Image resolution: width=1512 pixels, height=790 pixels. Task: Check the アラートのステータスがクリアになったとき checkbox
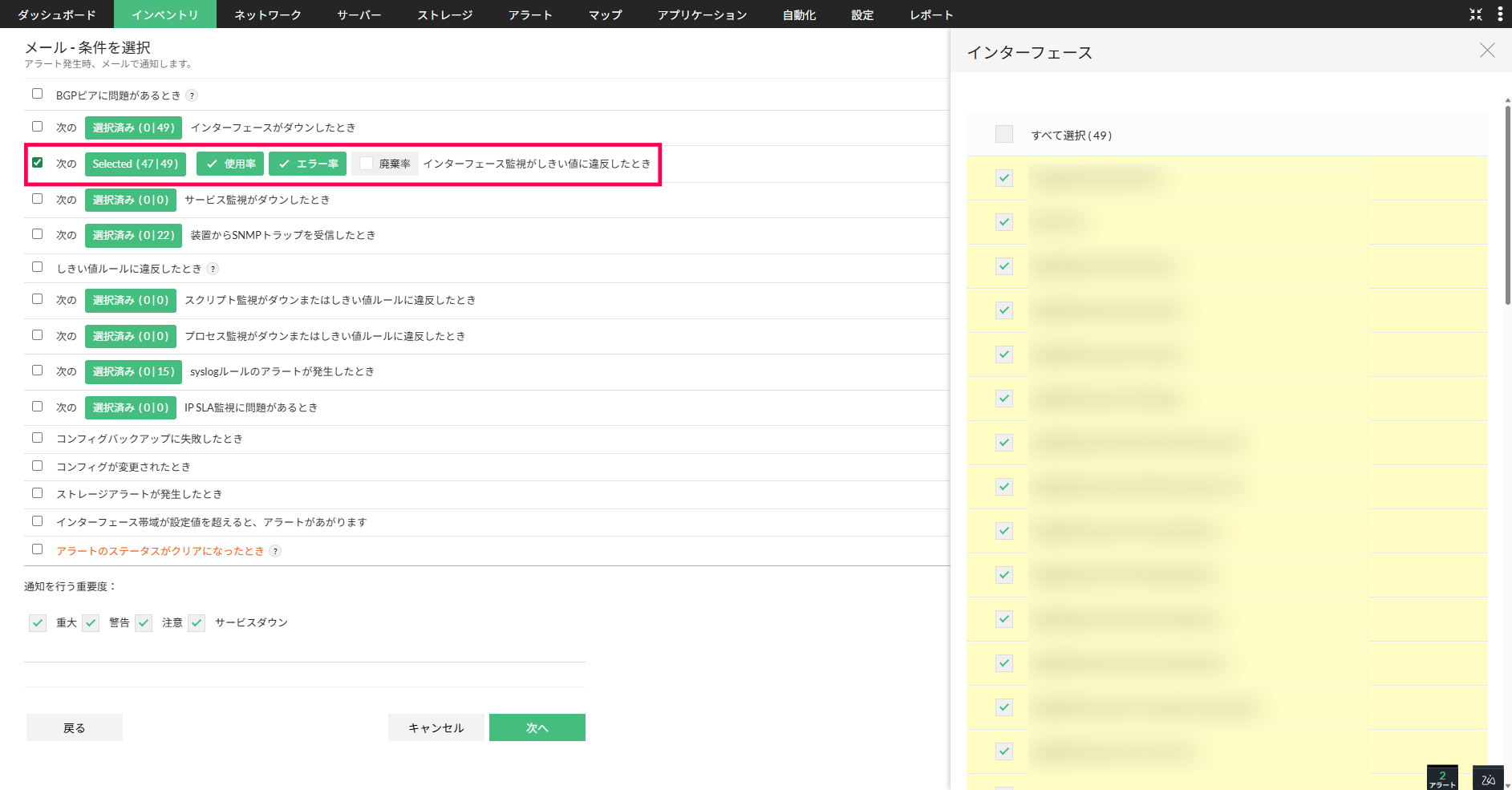pos(37,549)
